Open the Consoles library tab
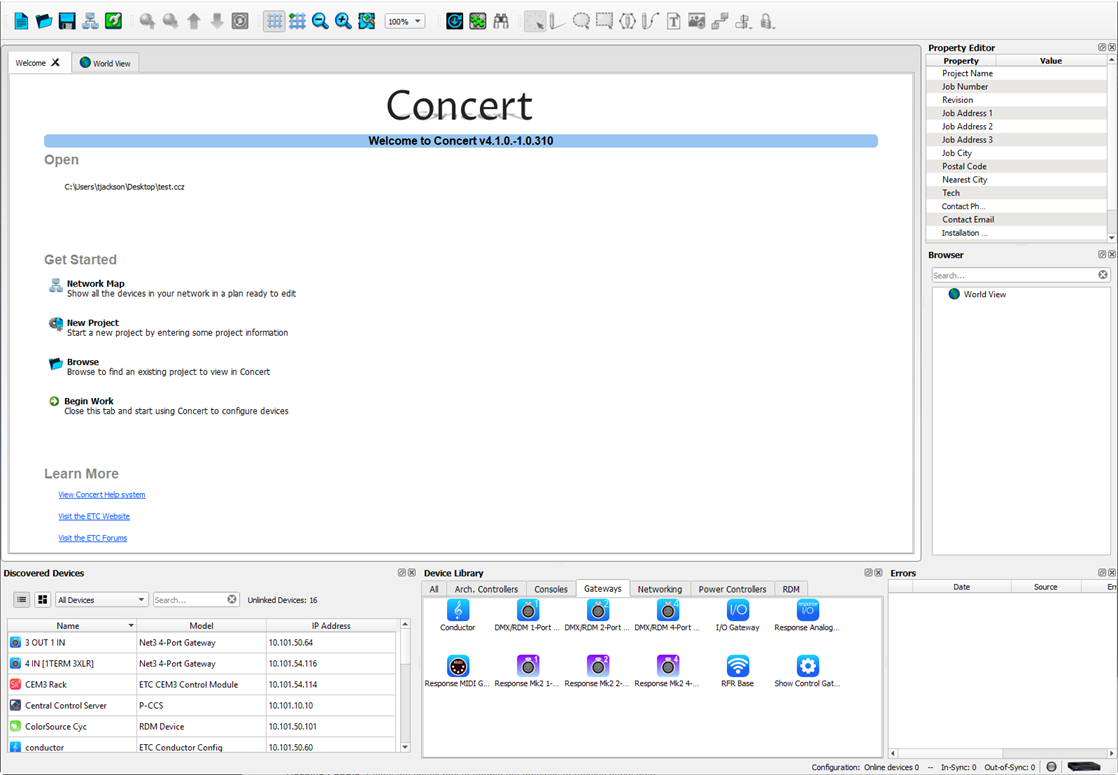This screenshot has height=775, width=1118. point(551,589)
